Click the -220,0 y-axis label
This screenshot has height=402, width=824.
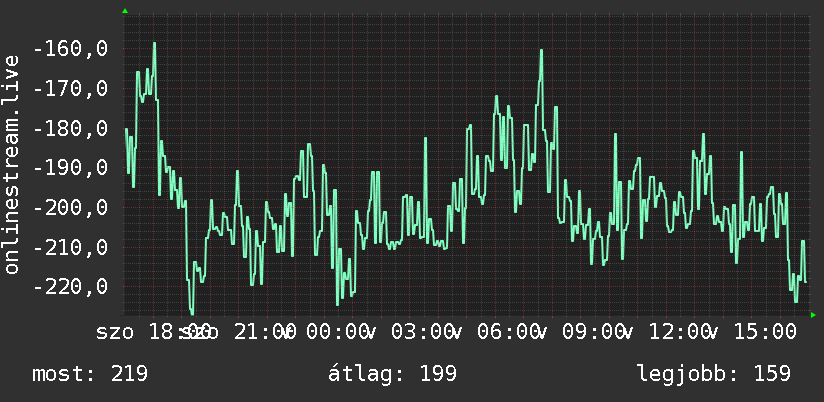pos(70,287)
